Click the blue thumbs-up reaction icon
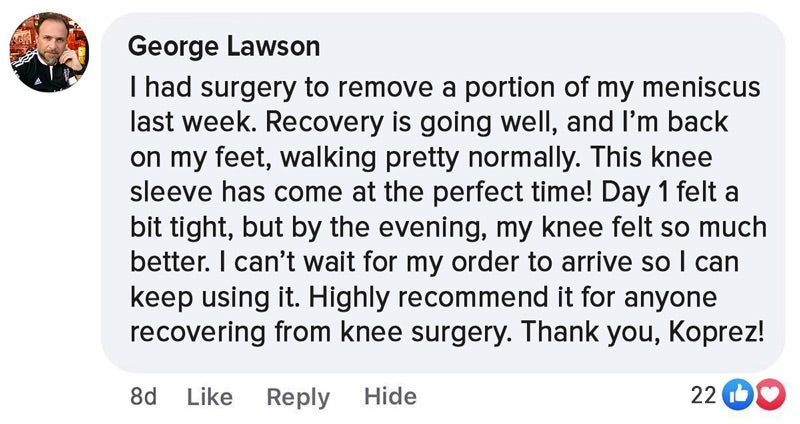Screen dimensions: 800x424 pyautogui.click(x=738, y=395)
